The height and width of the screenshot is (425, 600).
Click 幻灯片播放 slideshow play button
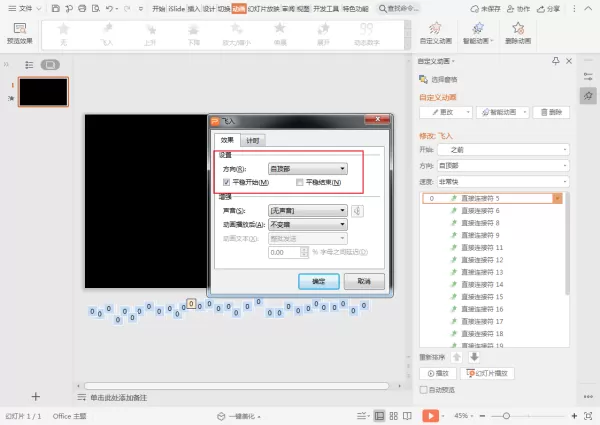[x=487, y=373]
